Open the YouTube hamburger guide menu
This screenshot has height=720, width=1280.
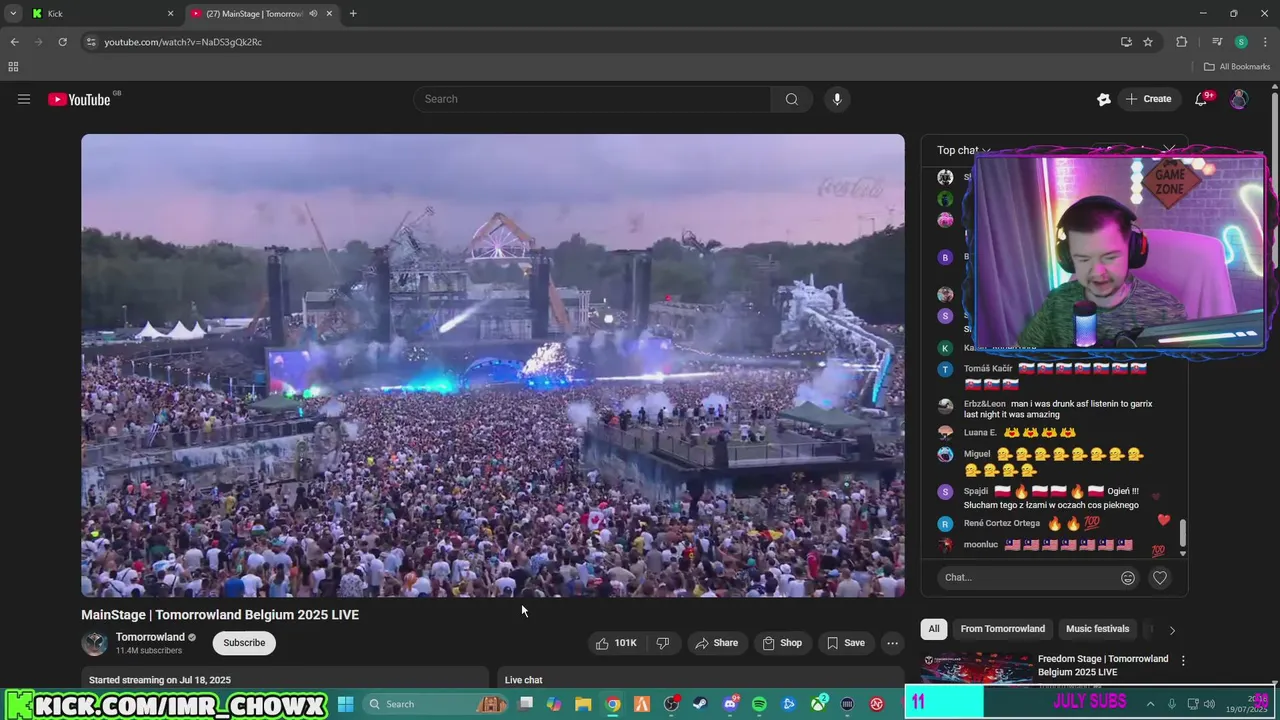[x=24, y=99]
